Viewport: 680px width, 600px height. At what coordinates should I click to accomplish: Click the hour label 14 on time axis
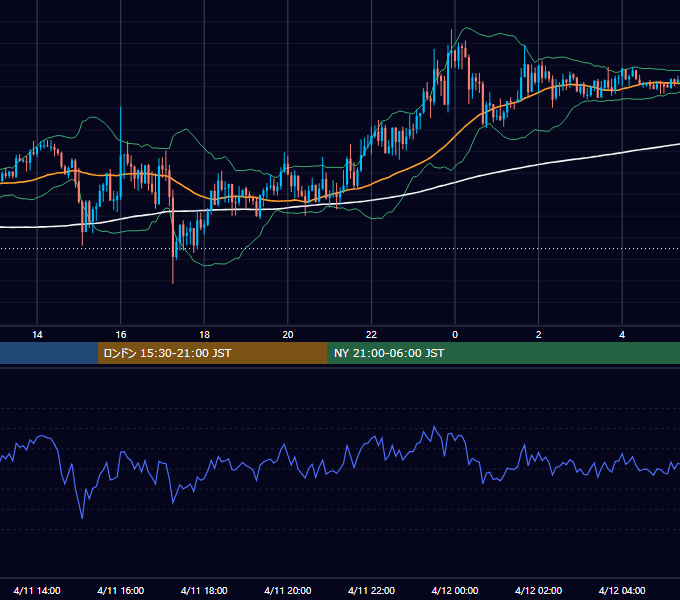coord(37,335)
